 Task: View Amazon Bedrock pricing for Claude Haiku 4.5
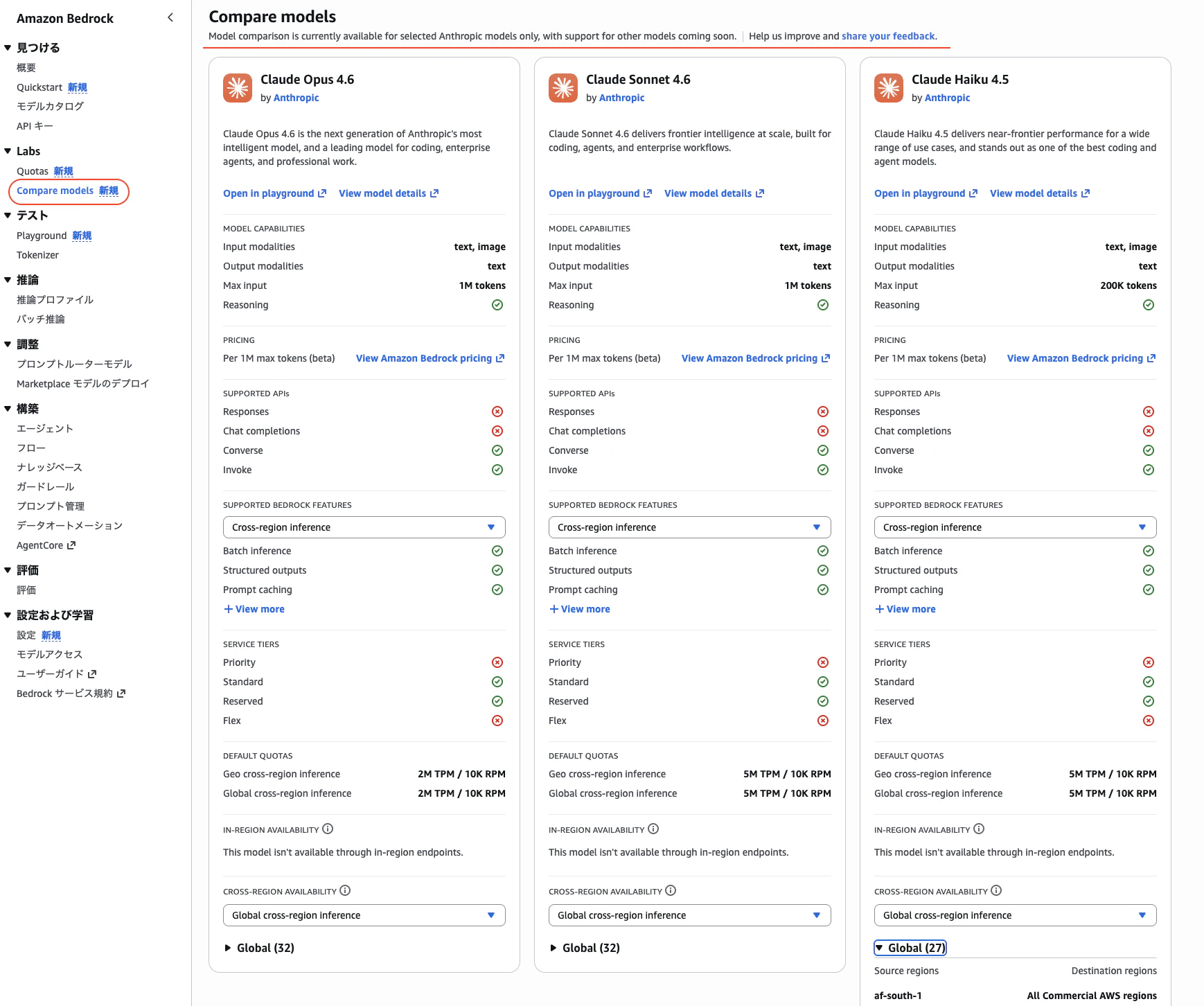tap(1081, 358)
